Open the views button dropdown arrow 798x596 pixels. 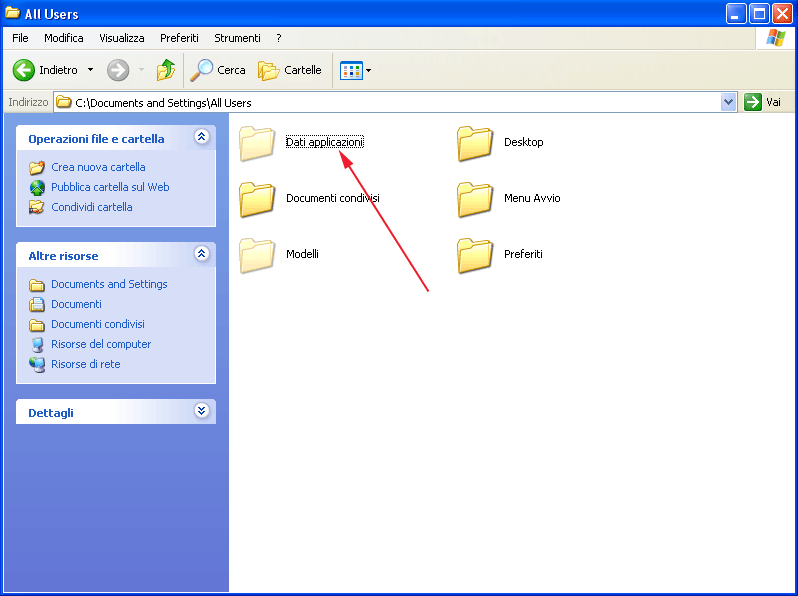[x=368, y=70]
